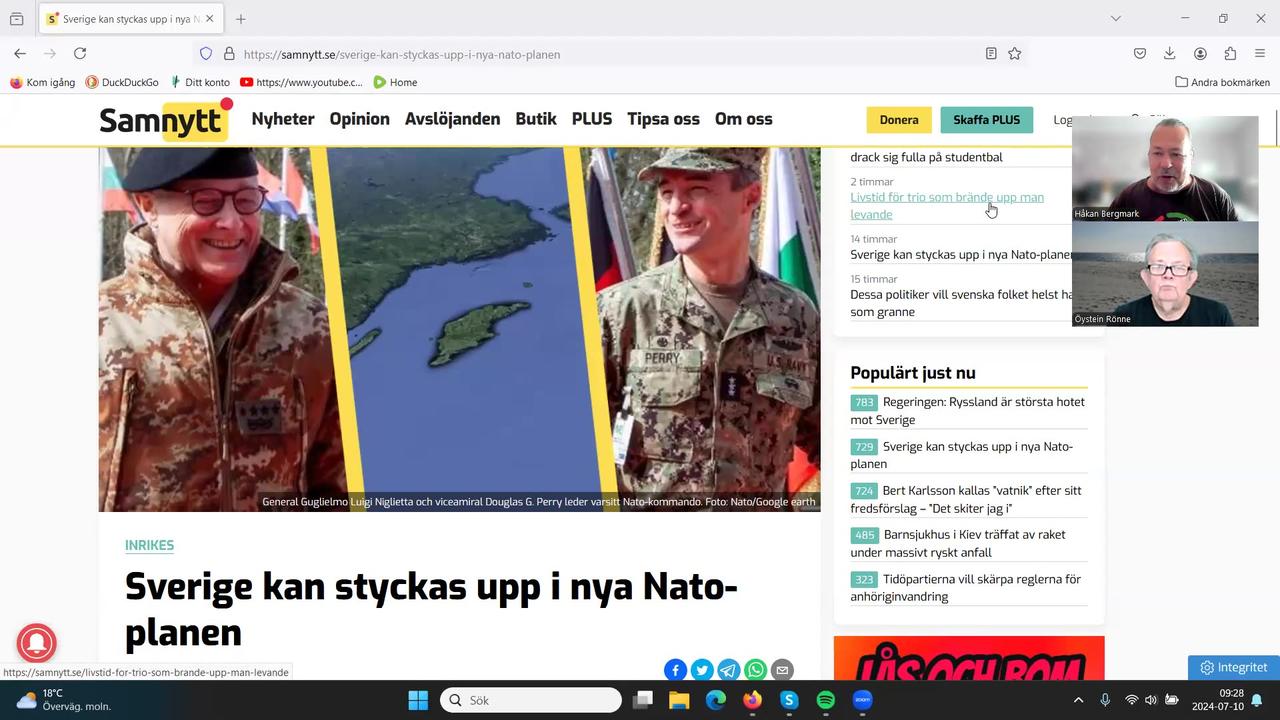Open drack sig fulla på studentbal article
This screenshot has height=720, width=1280.
(x=926, y=157)
